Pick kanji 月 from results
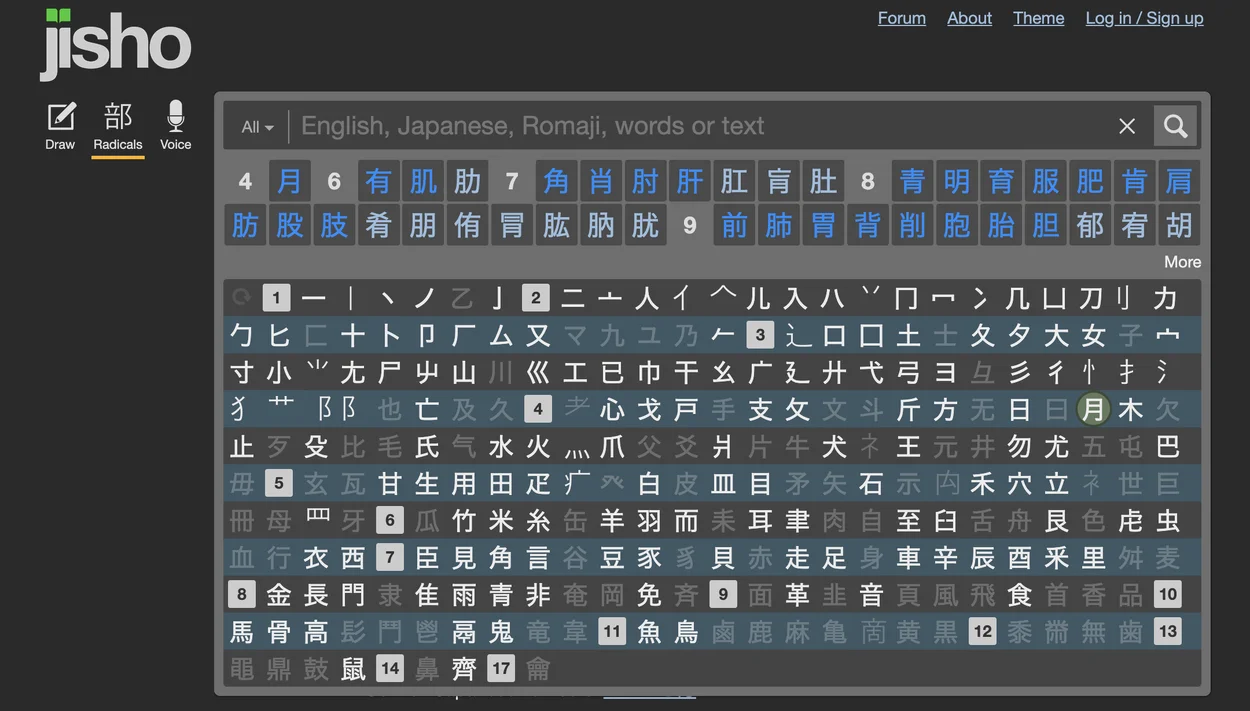1250x711 pixels. coord(290,181)
